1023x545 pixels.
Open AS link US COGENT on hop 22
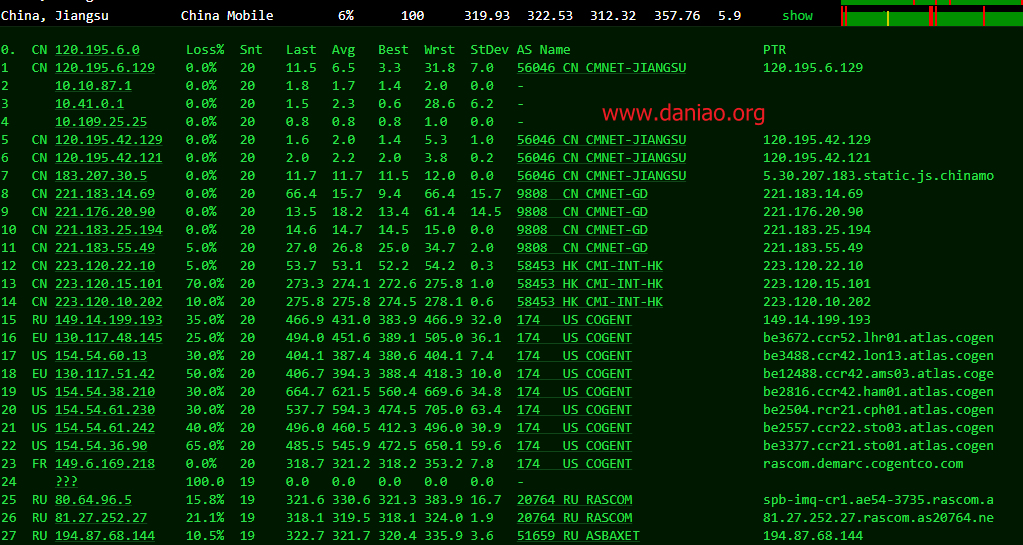tap(574, 446)
